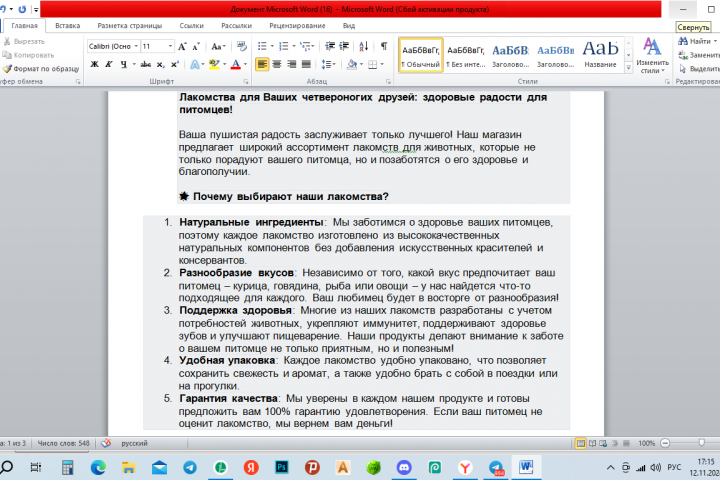This screenshot has width=720, height=480.
Task: Apply the Название style
Action: [x=600, y=55]
